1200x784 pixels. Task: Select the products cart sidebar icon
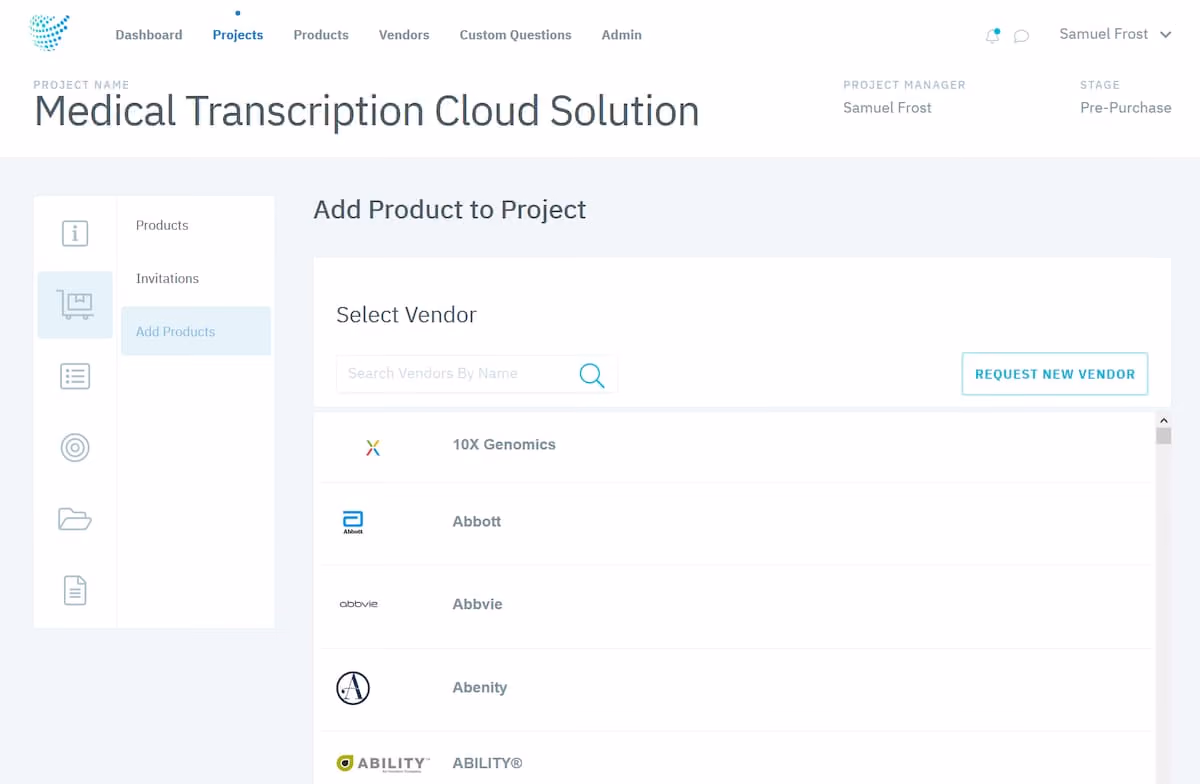click(x=75, y=304)
